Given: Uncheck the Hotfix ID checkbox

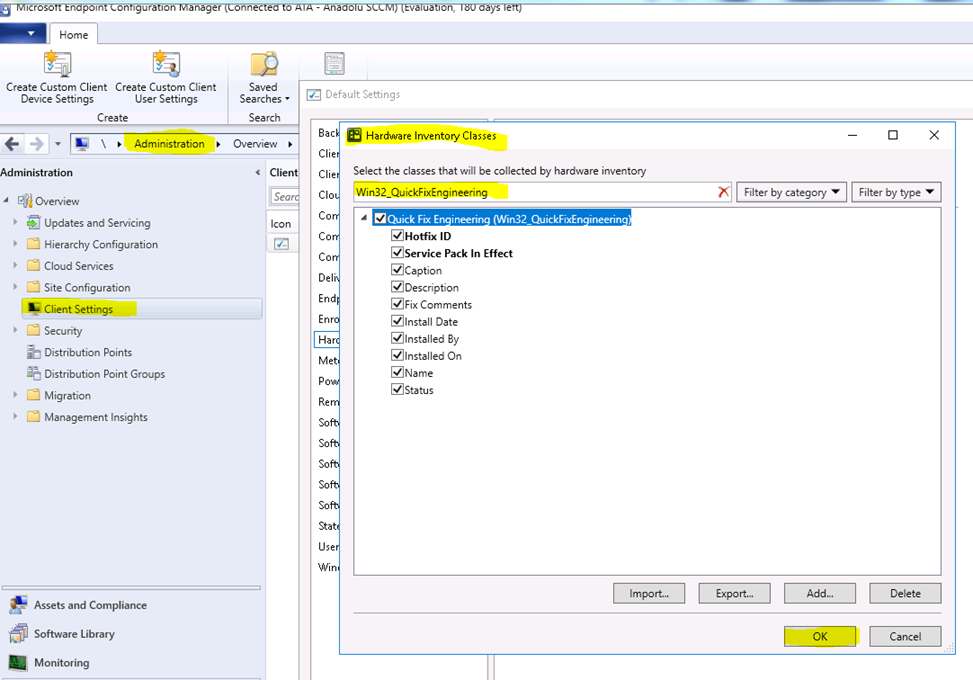Looking at the screenshot, I should [397, 236].
